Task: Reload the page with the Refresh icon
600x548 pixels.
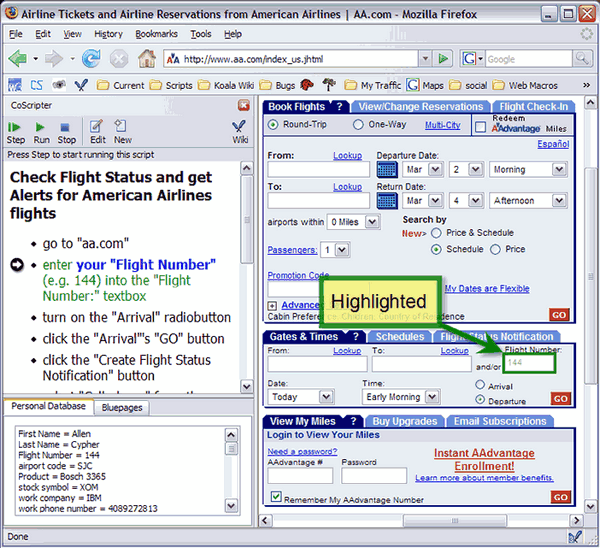Action: click(91, 59)
